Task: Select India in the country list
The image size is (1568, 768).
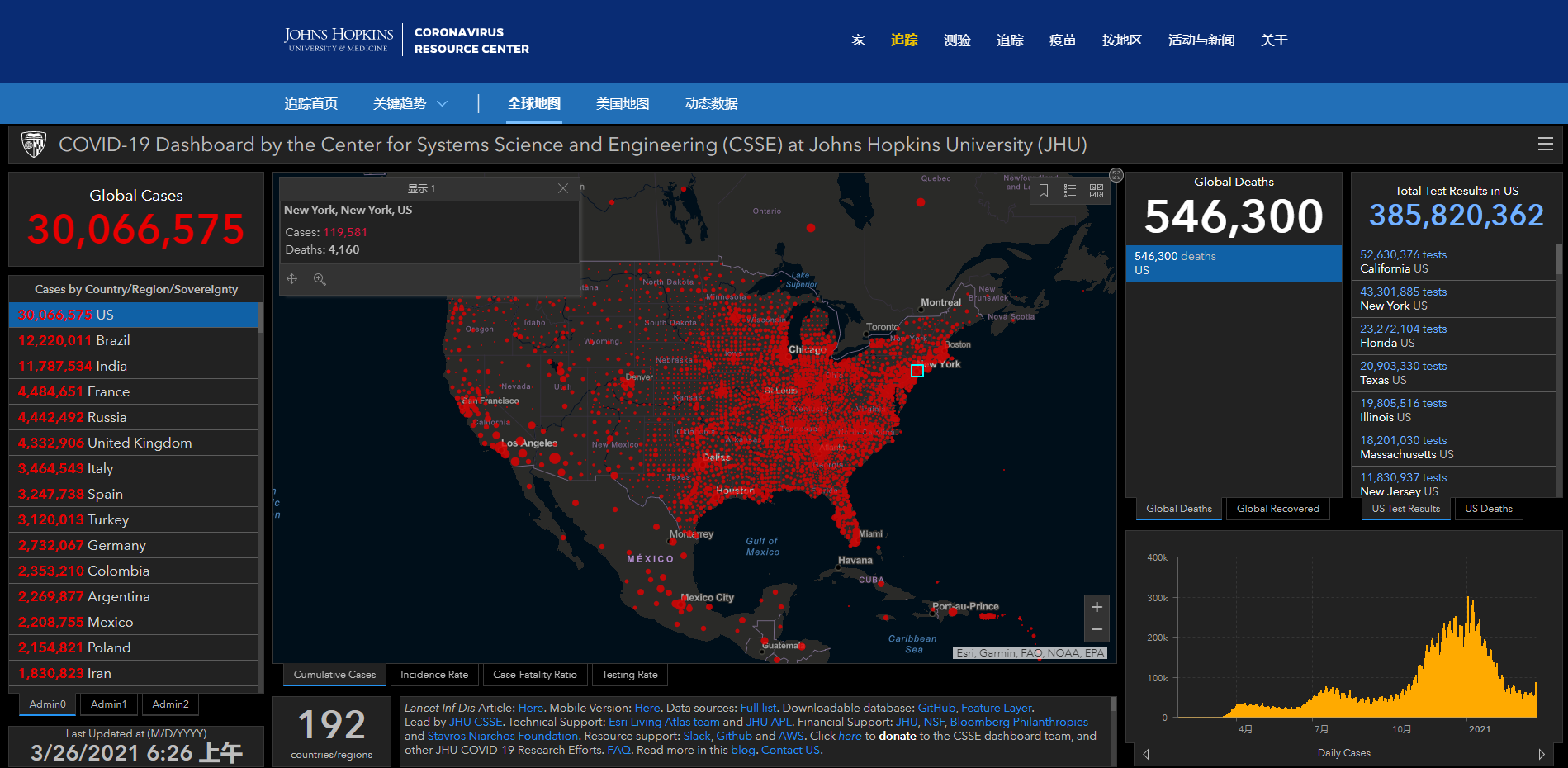Action: tap(133, 366)
